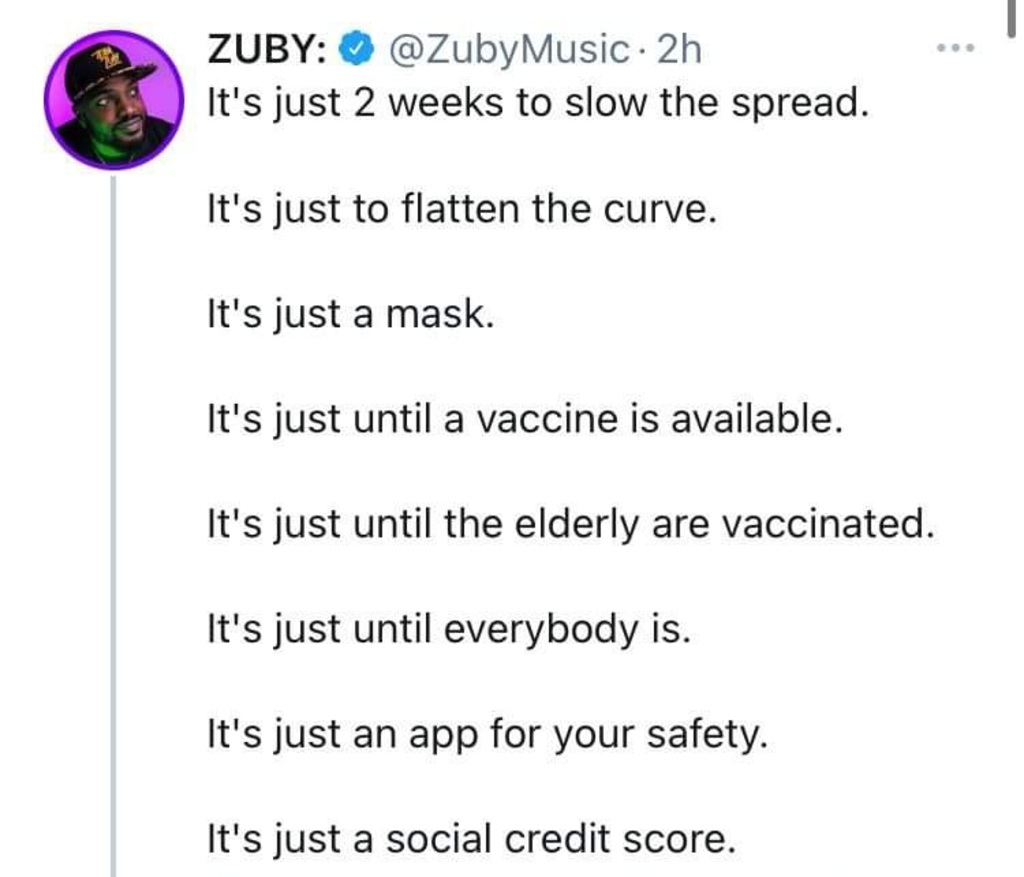Click the ZUBY display name

(x=263, y=48)
